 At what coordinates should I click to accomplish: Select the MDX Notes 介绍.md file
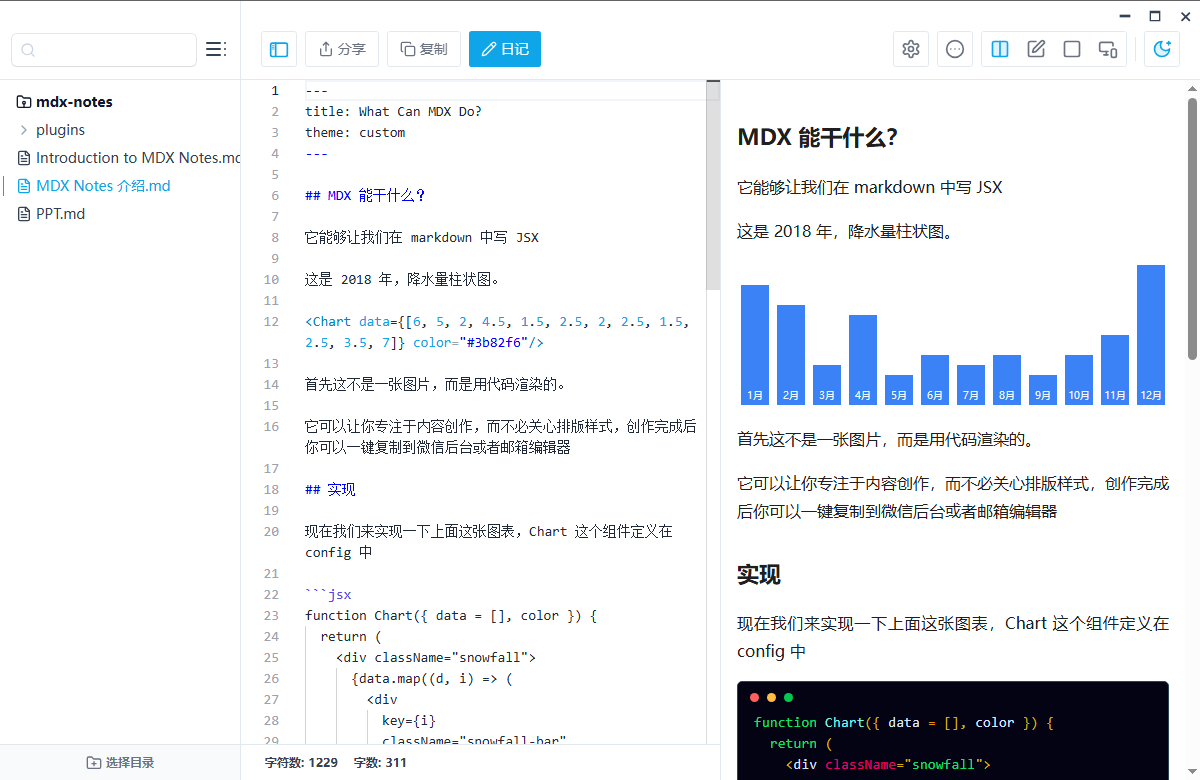(102, 185)
